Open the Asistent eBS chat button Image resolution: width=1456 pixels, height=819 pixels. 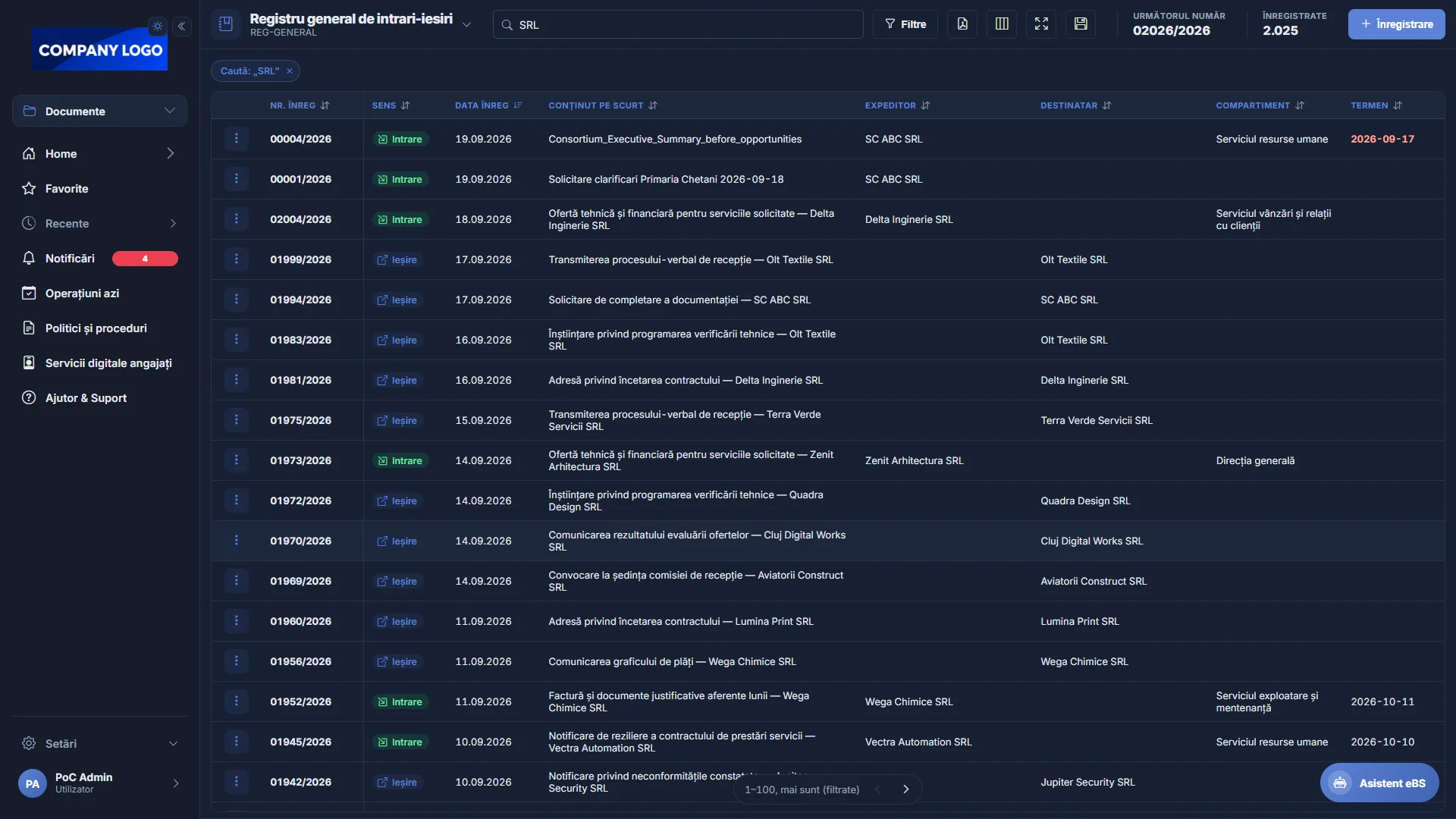pos(1379,783)
